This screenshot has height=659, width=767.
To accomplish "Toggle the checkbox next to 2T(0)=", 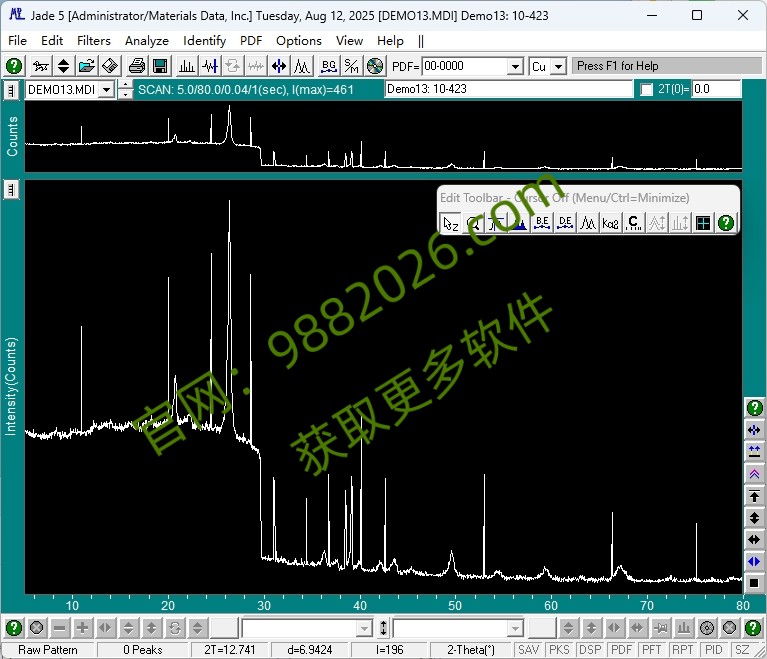I will click(x=647, y=90).
